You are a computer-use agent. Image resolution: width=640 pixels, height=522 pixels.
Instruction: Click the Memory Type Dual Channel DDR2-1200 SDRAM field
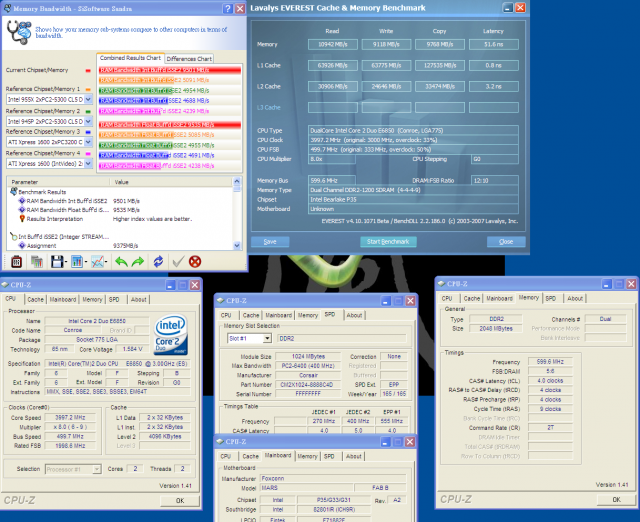click(413, 190)
